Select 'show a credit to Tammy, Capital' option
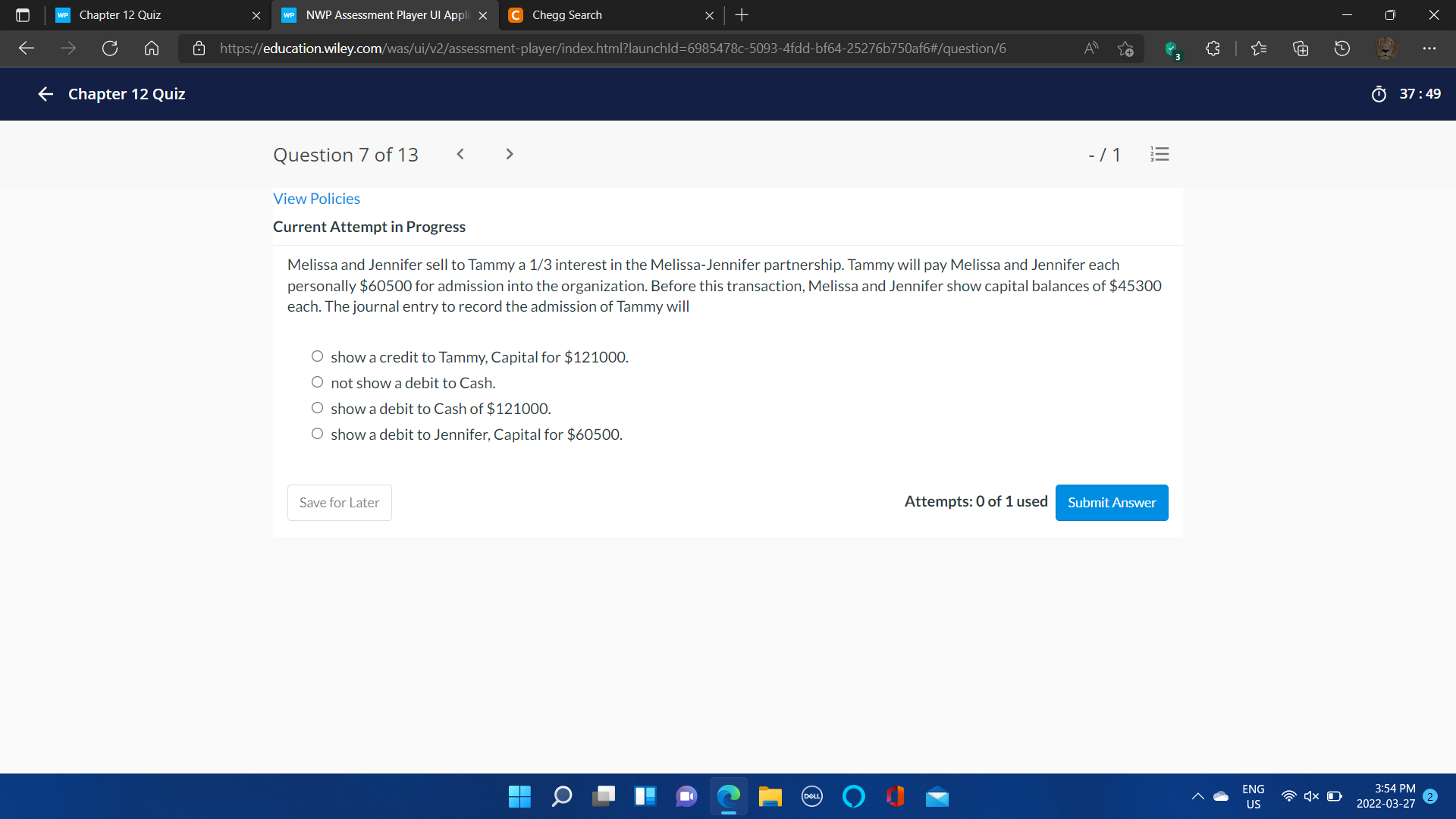 [x=317, y=356]
